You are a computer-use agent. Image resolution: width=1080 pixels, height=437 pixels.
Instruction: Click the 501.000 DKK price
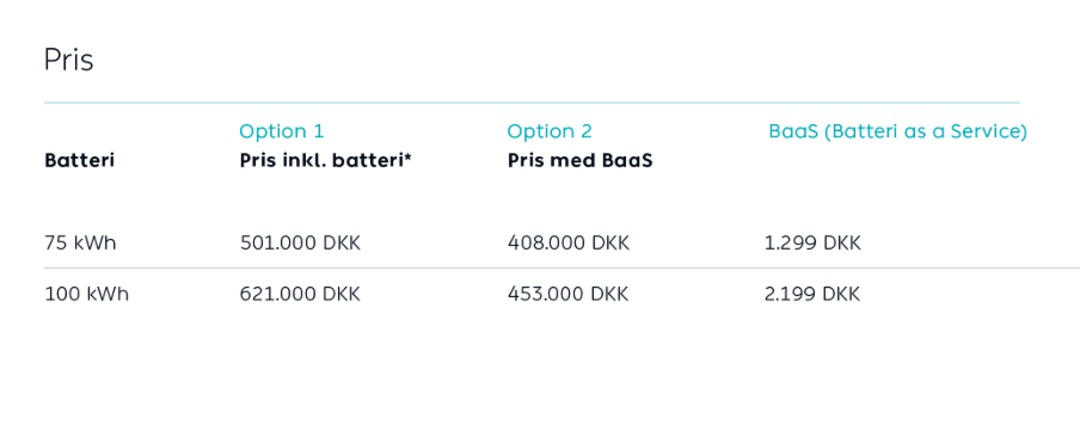(300, 243)
